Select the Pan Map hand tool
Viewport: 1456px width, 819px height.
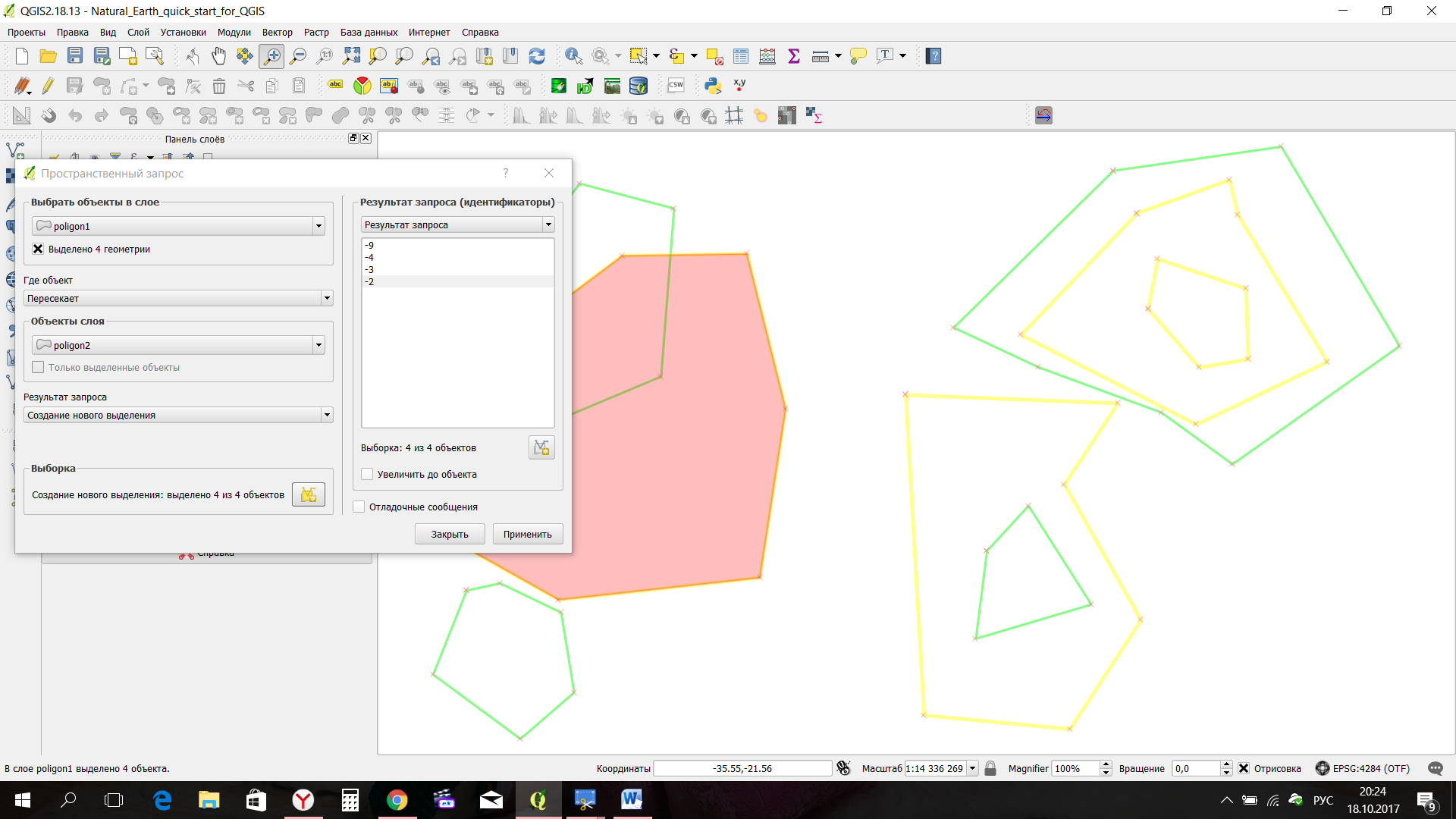point(218,55)
